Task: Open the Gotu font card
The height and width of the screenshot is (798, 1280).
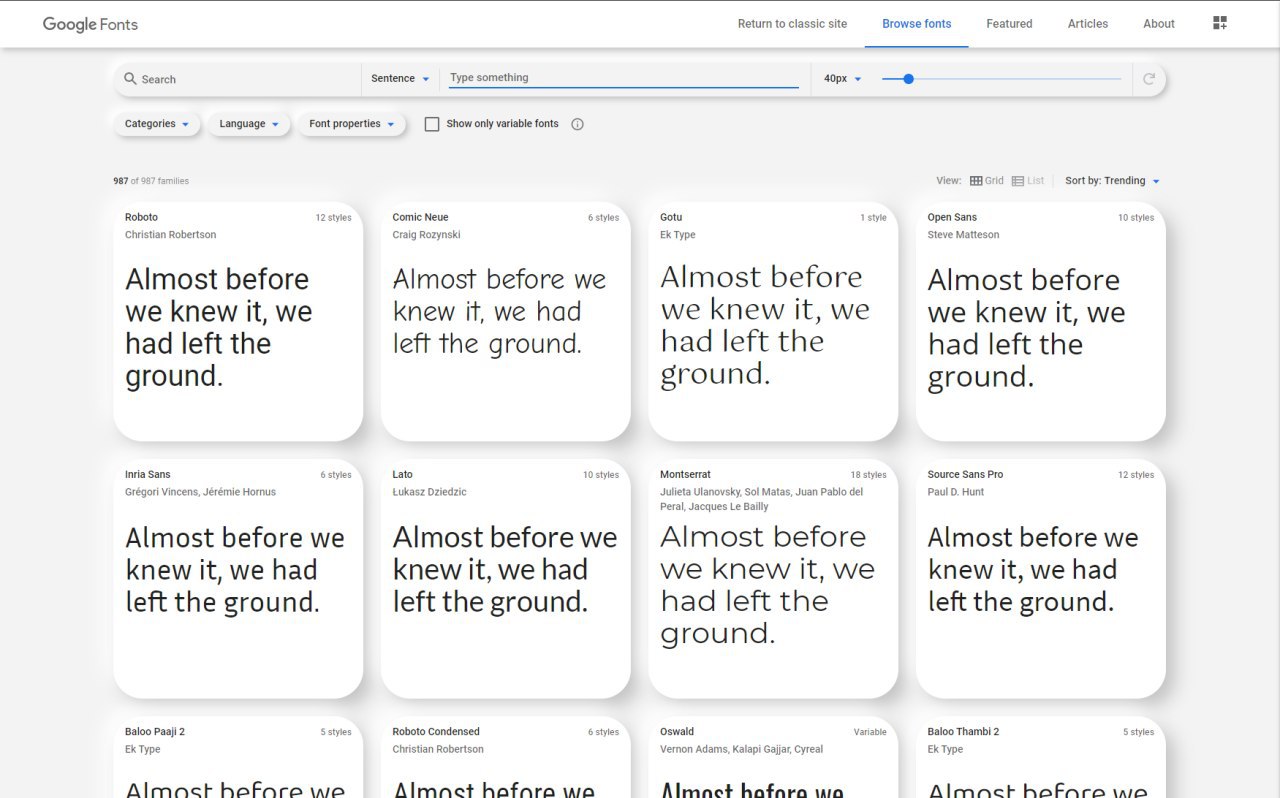Action: (773, 321)
